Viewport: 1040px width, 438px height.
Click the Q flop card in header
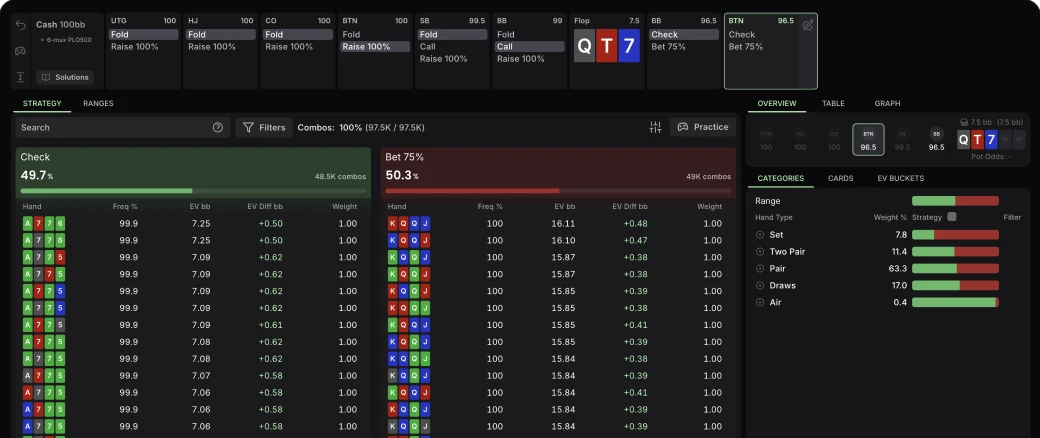point(584,46)
